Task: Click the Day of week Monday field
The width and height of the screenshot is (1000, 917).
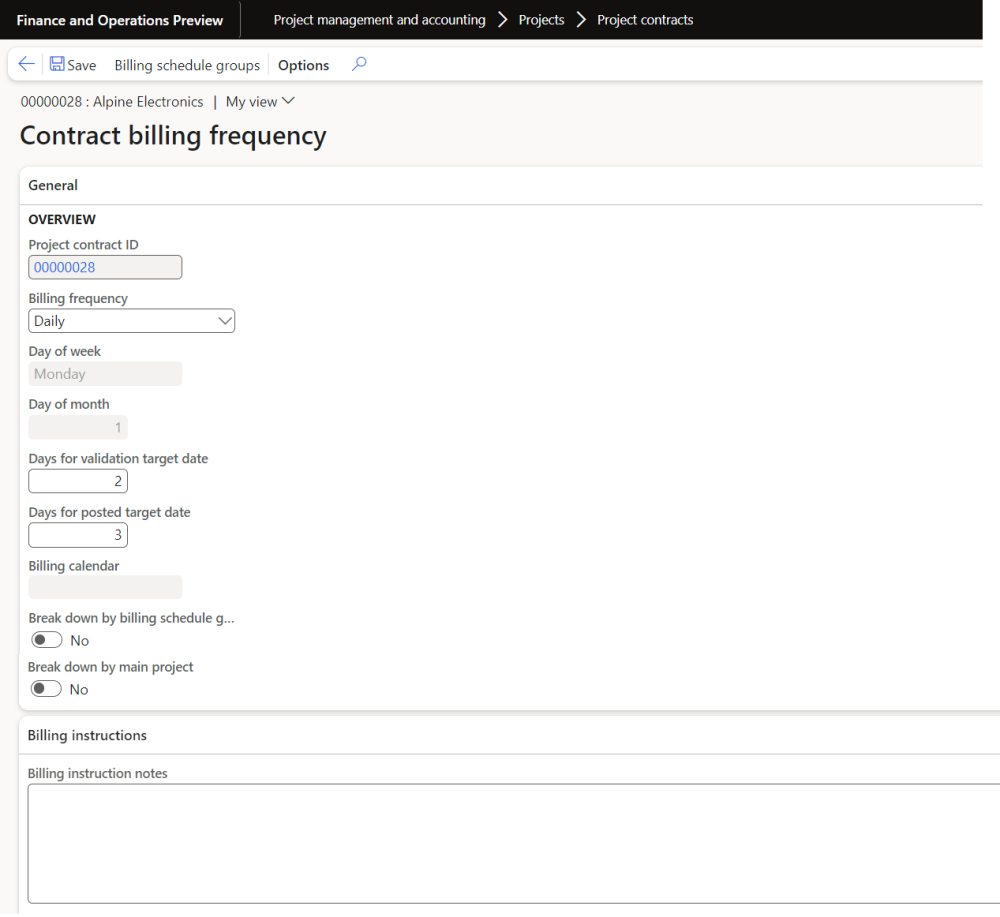Action: click(x=105, y=374)
